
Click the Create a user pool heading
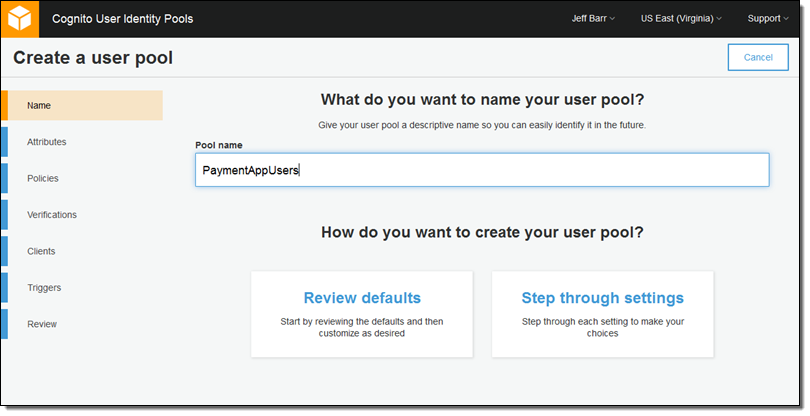93,58
